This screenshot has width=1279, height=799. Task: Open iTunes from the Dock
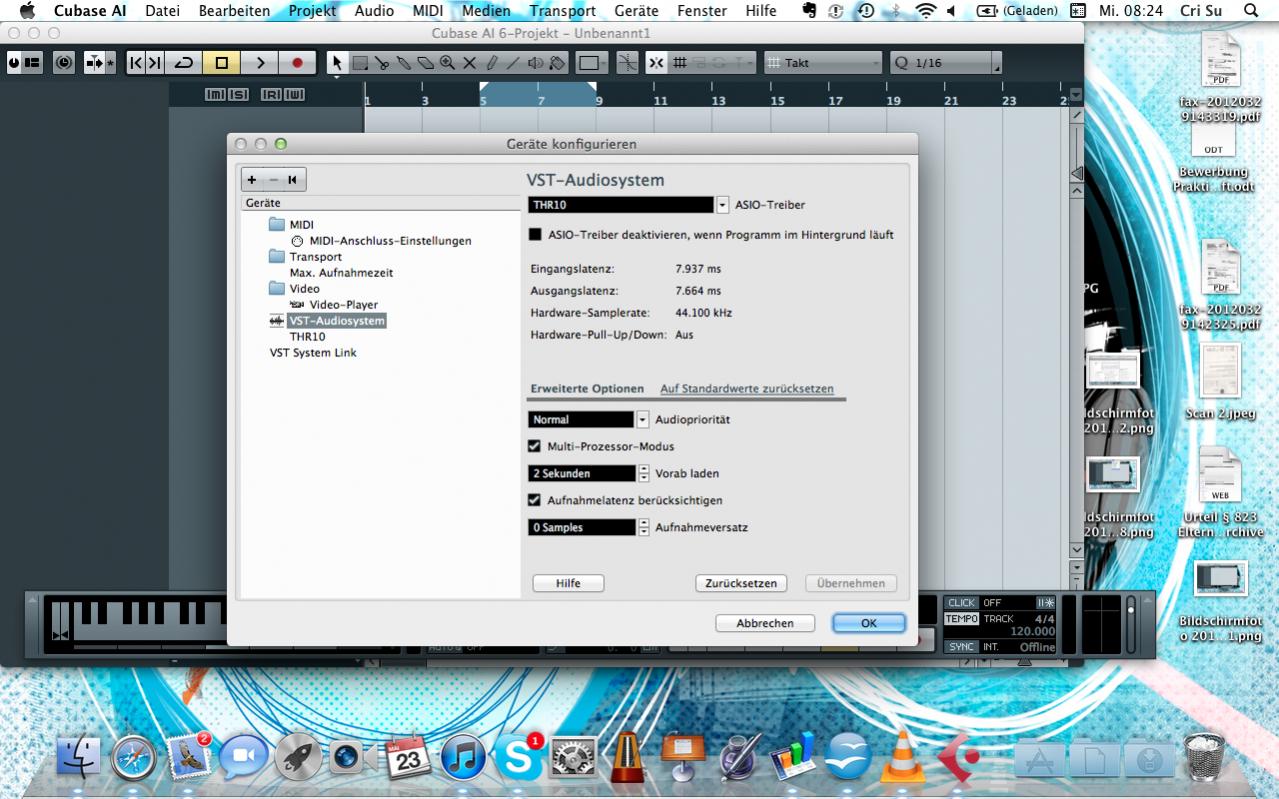(464, 757)
